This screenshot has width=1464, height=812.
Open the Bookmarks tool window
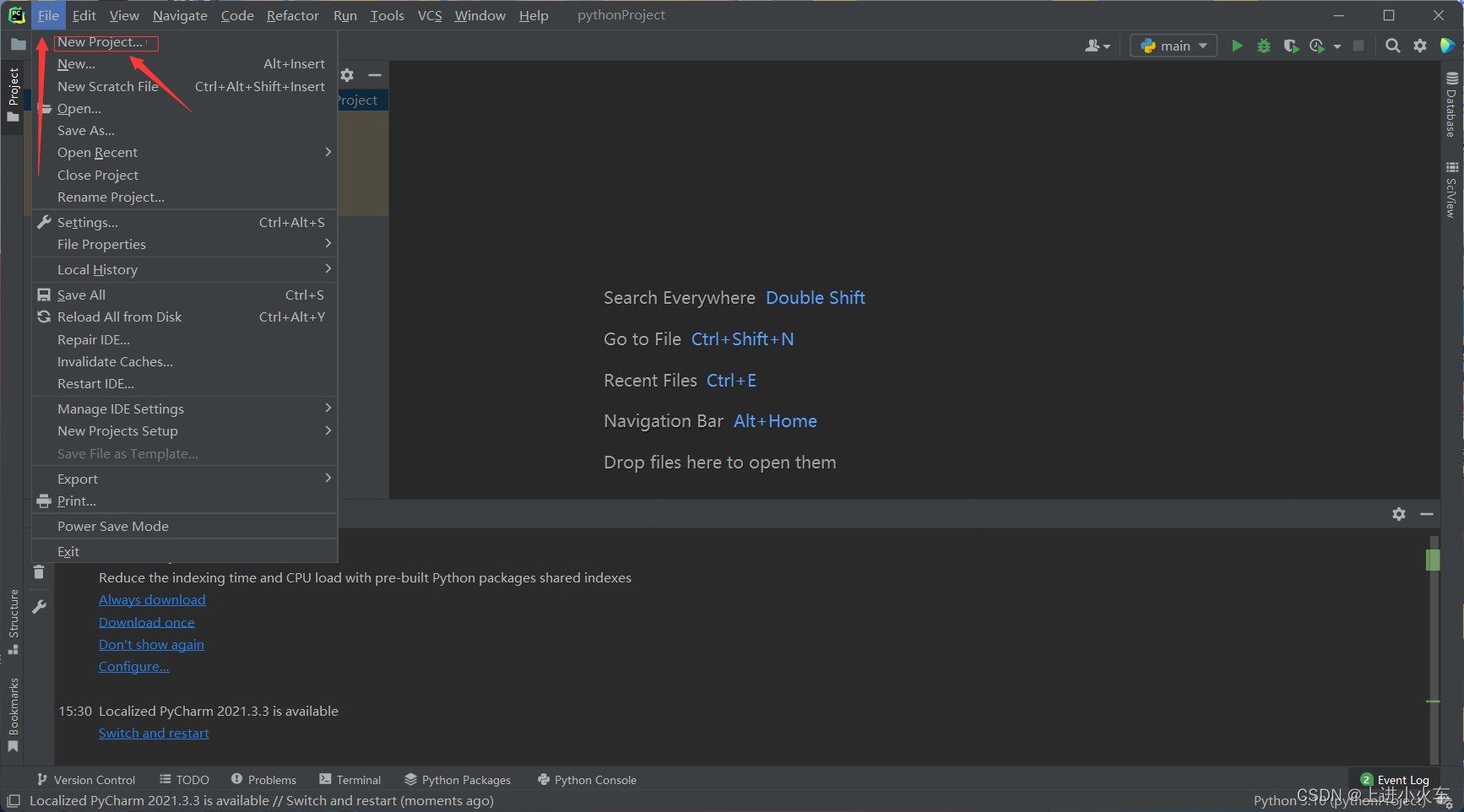[14, 714]
